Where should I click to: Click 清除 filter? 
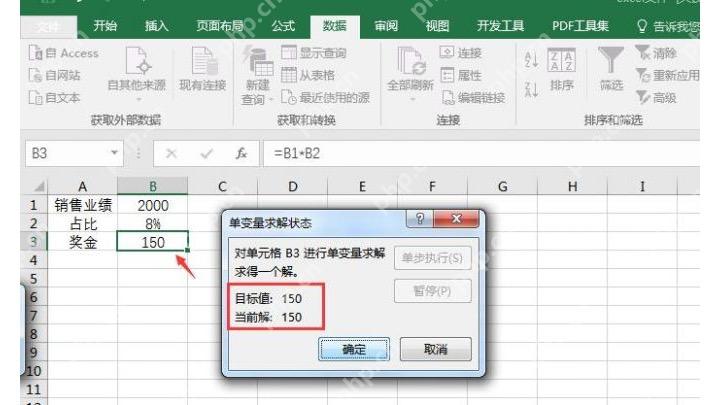[x=656, y=53]
